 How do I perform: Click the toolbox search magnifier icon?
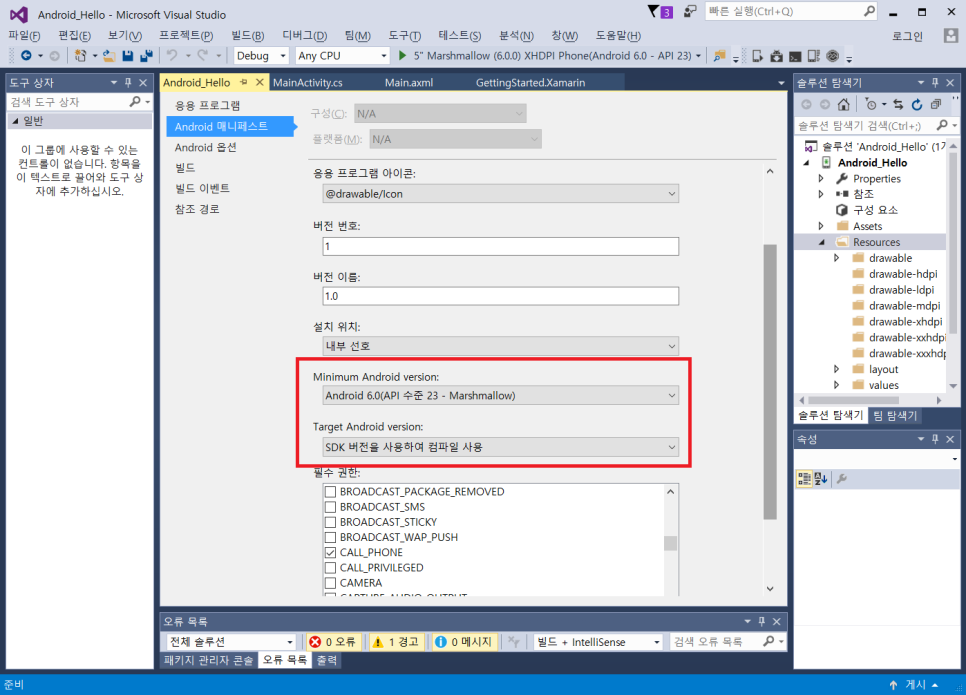coord(135,102)
